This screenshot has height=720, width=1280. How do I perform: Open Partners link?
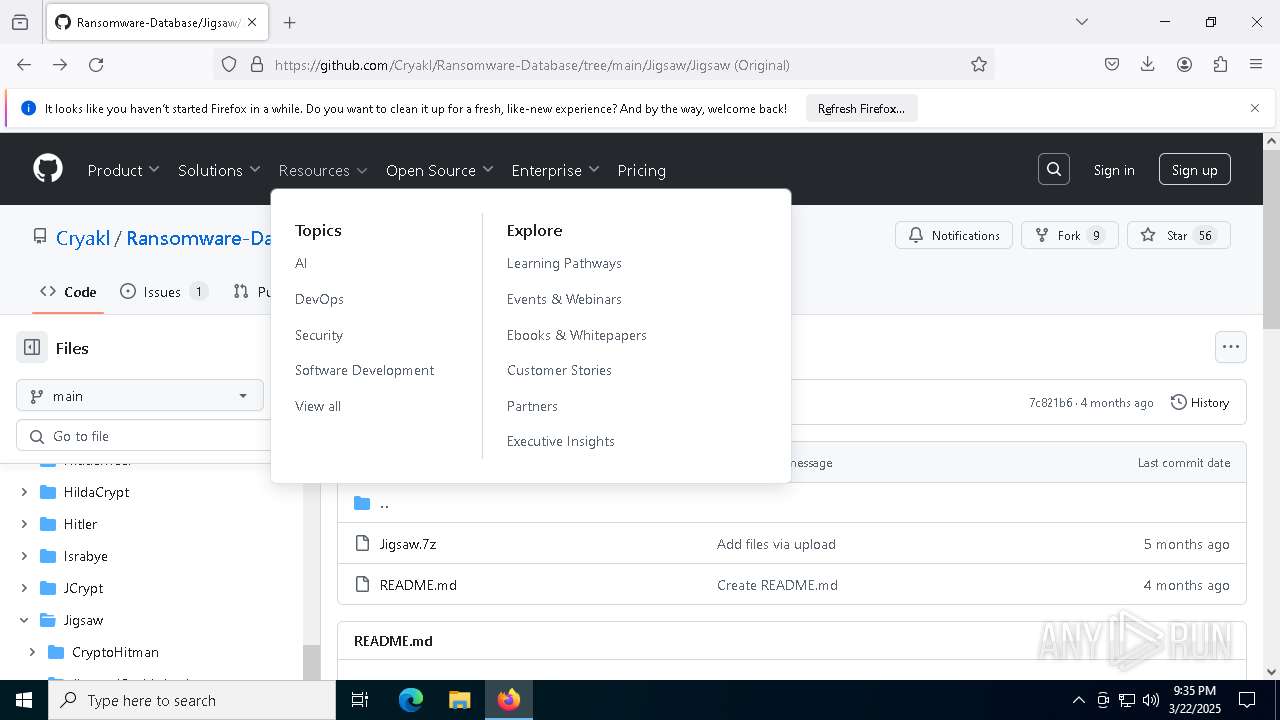pos(532,406)
